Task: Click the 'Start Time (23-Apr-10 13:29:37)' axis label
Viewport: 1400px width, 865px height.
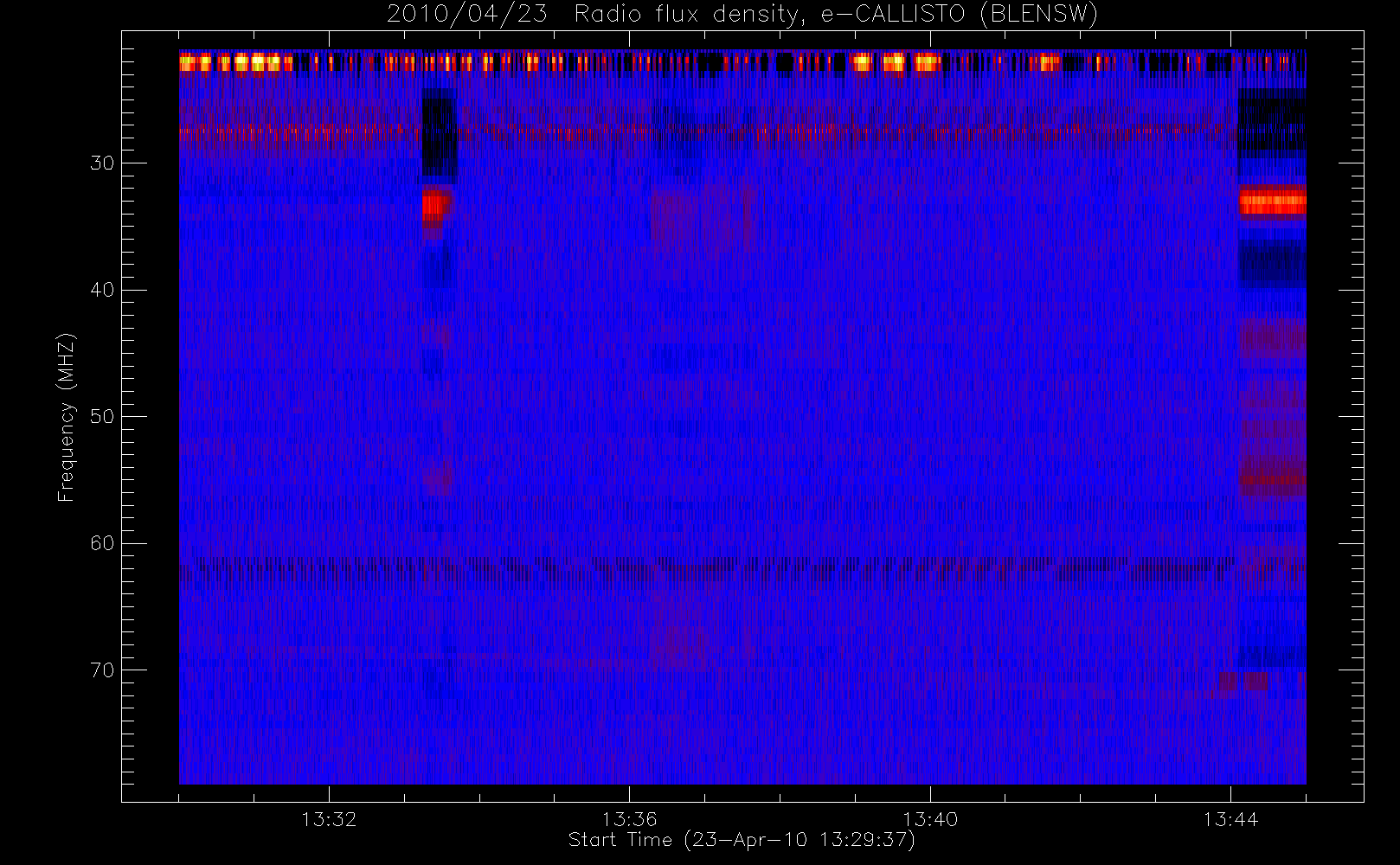Action: click(x=742, y=840)
